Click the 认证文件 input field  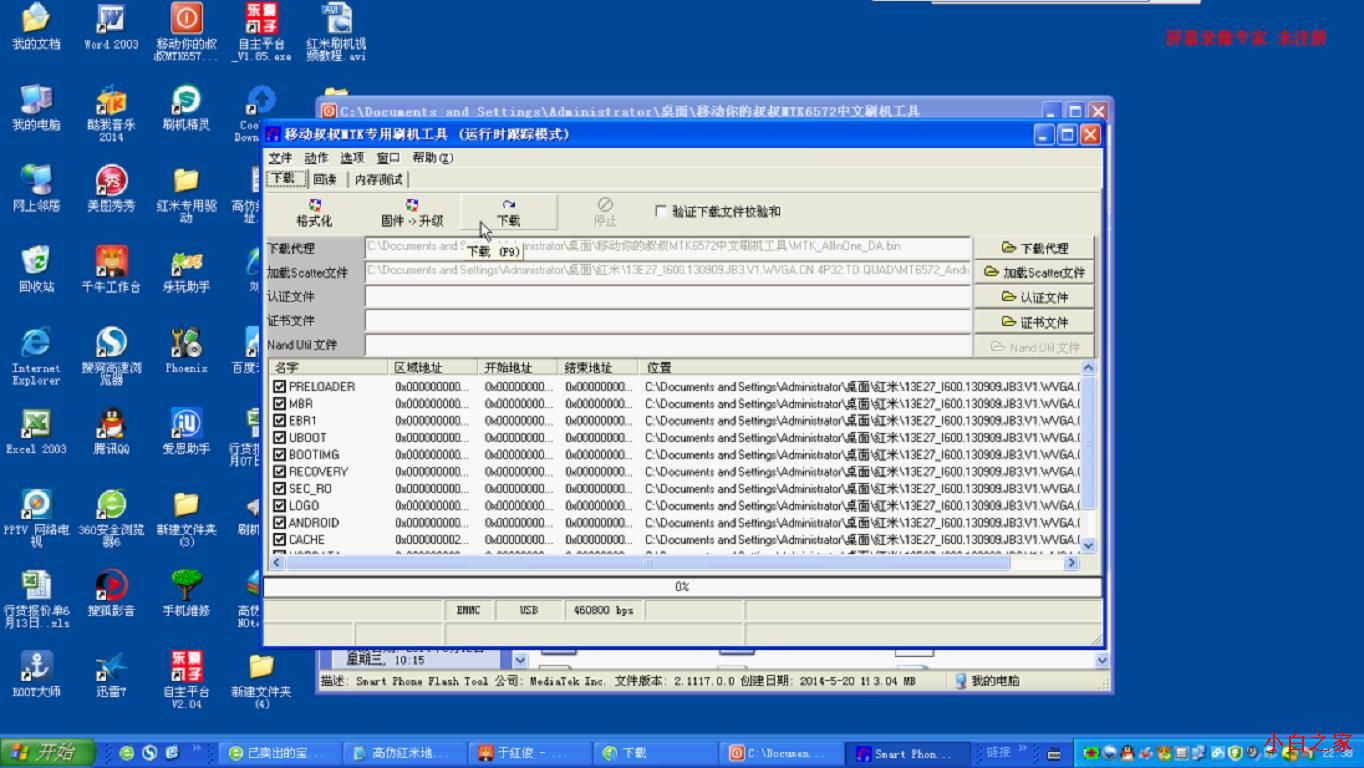tap(668, 296)
